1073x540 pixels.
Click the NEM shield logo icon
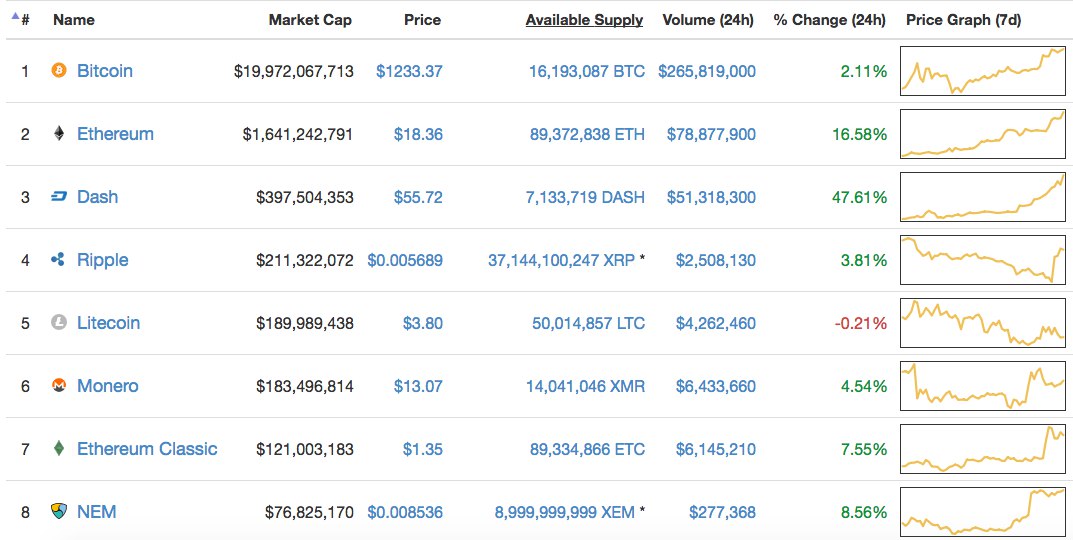tap(60, 511)
